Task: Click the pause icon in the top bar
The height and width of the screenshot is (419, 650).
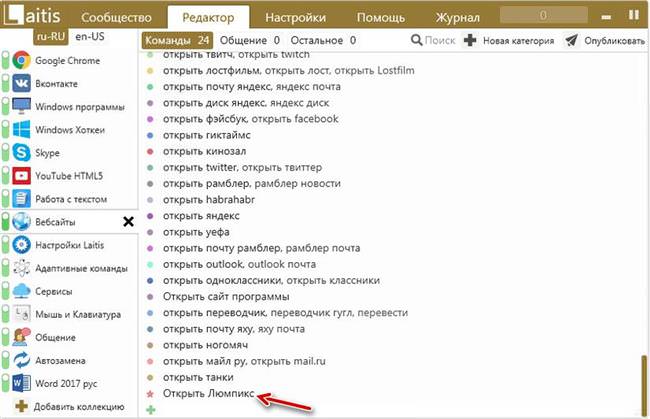Action: [634, 15]
